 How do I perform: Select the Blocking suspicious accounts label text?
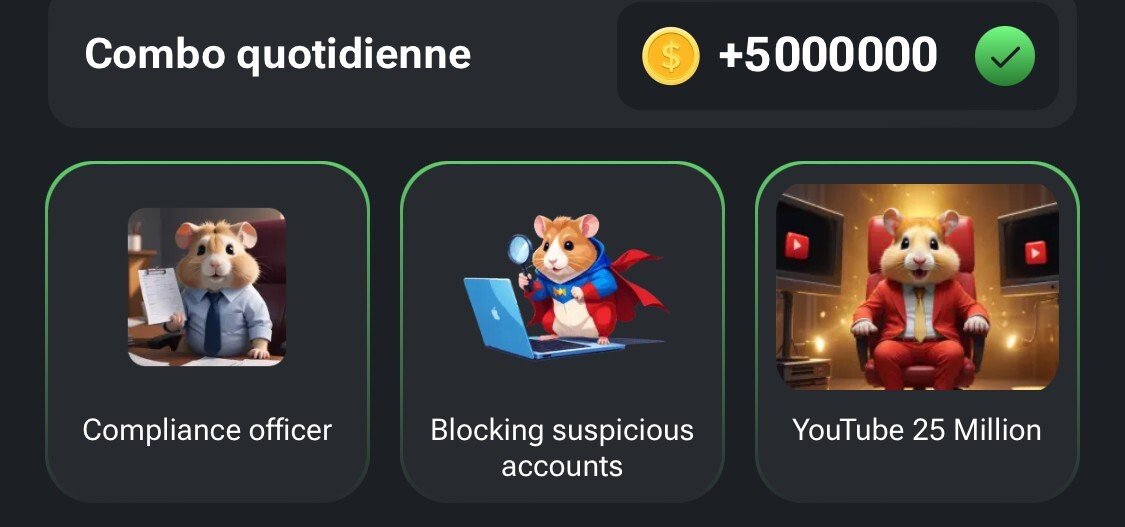(562, 448)
